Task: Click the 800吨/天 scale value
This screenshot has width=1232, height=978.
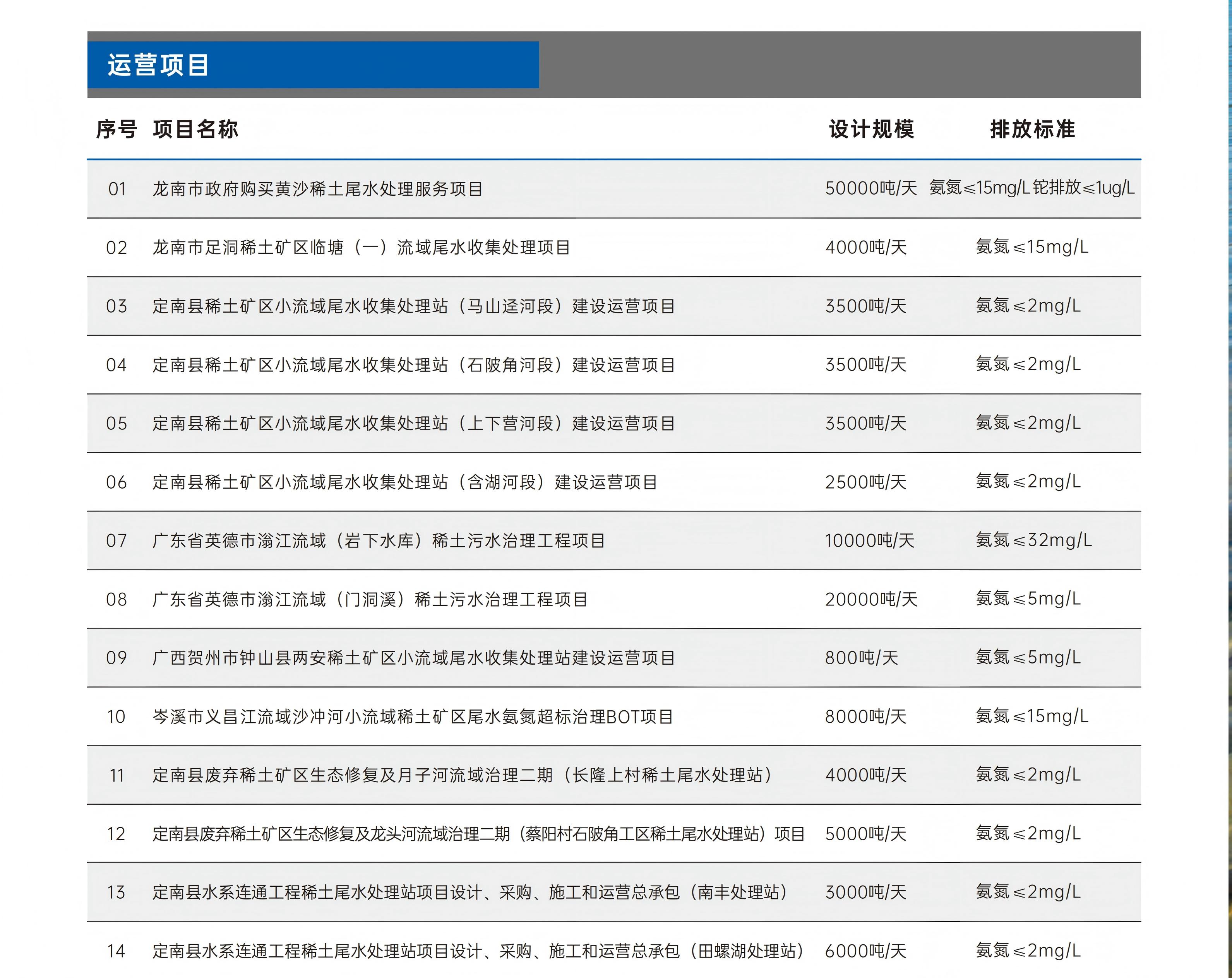Action: pyautogui.click(x=861, y=658)
